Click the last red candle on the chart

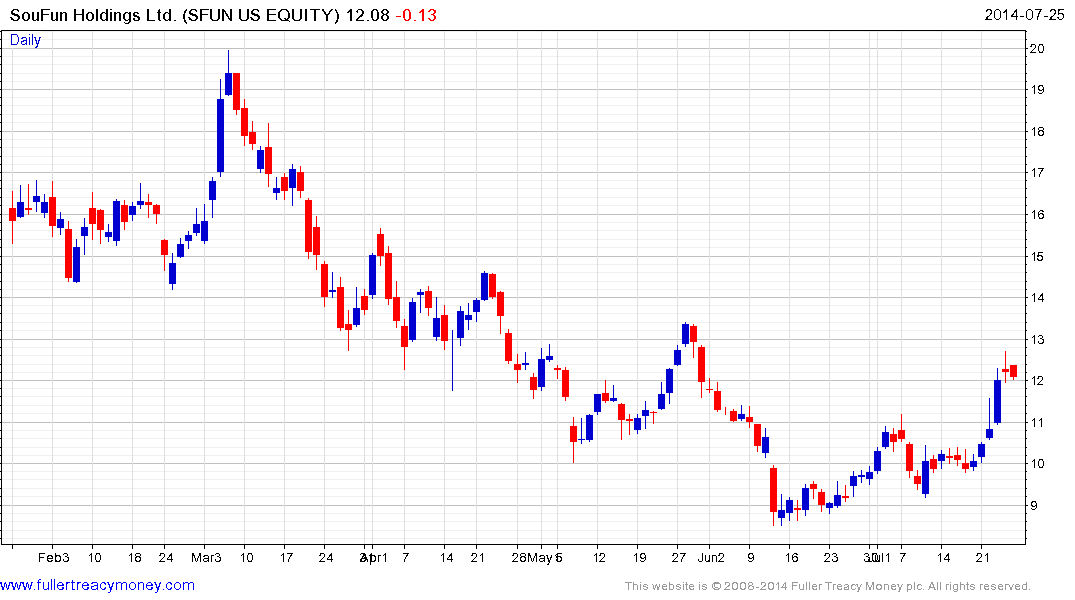pyautogui.click(x=1013, y=371)
